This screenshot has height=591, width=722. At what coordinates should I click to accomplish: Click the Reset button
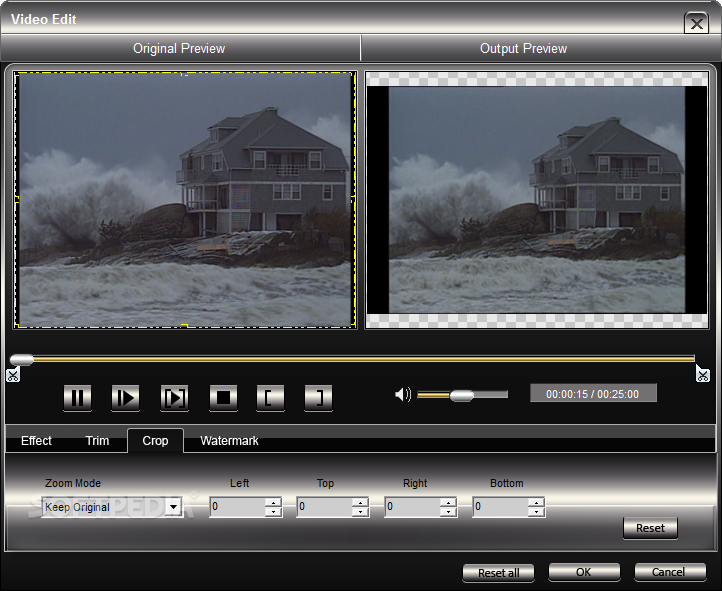coord(650,528)
